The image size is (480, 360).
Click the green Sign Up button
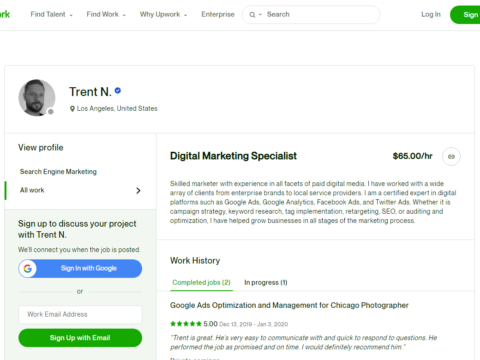[x=465, y=15]
